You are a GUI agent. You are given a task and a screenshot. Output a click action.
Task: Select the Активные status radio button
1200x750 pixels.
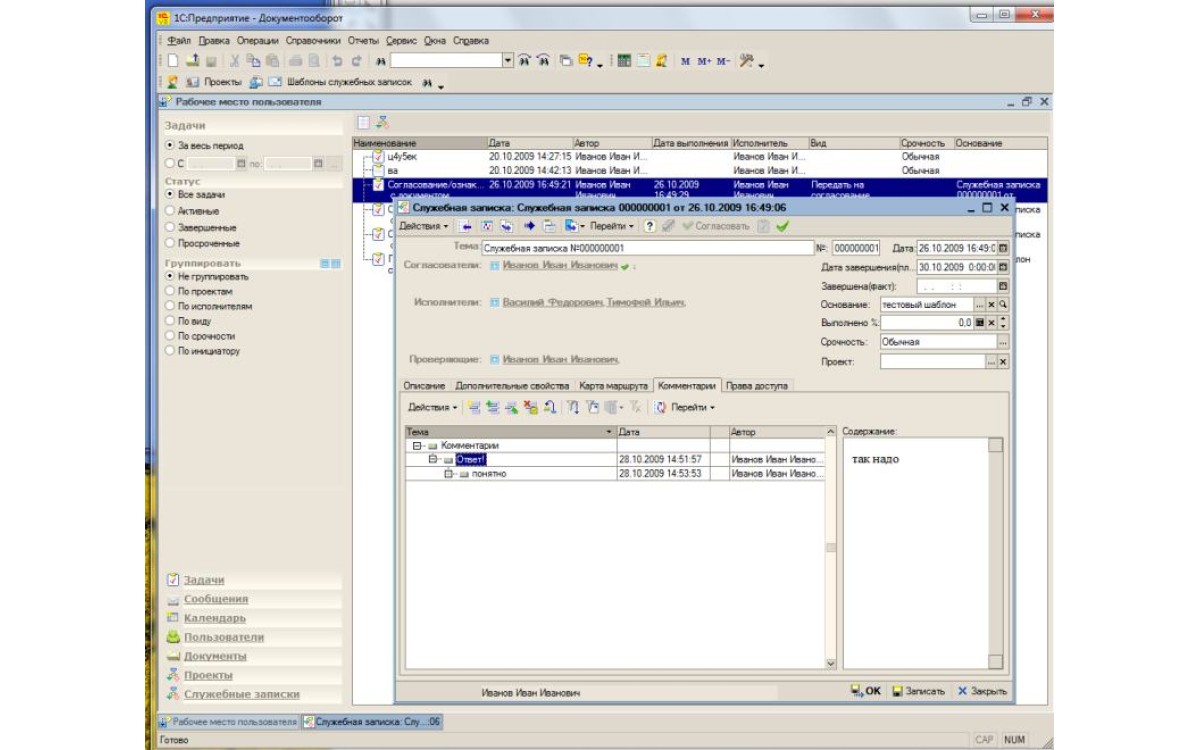[170, 211]
